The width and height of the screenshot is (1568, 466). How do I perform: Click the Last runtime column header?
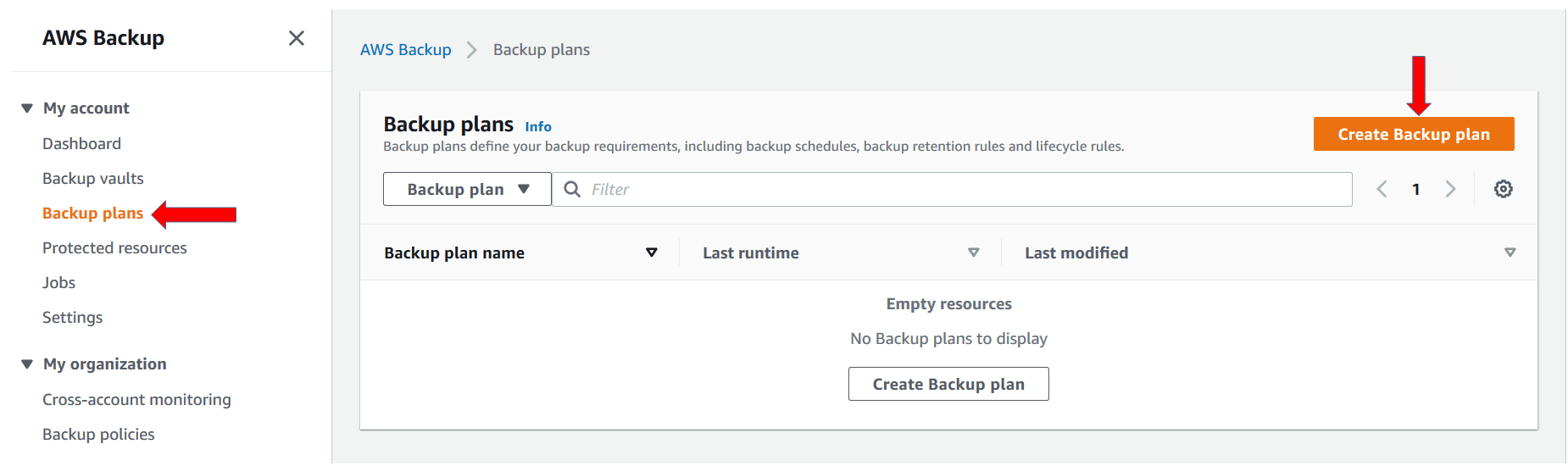pos(750,252)
